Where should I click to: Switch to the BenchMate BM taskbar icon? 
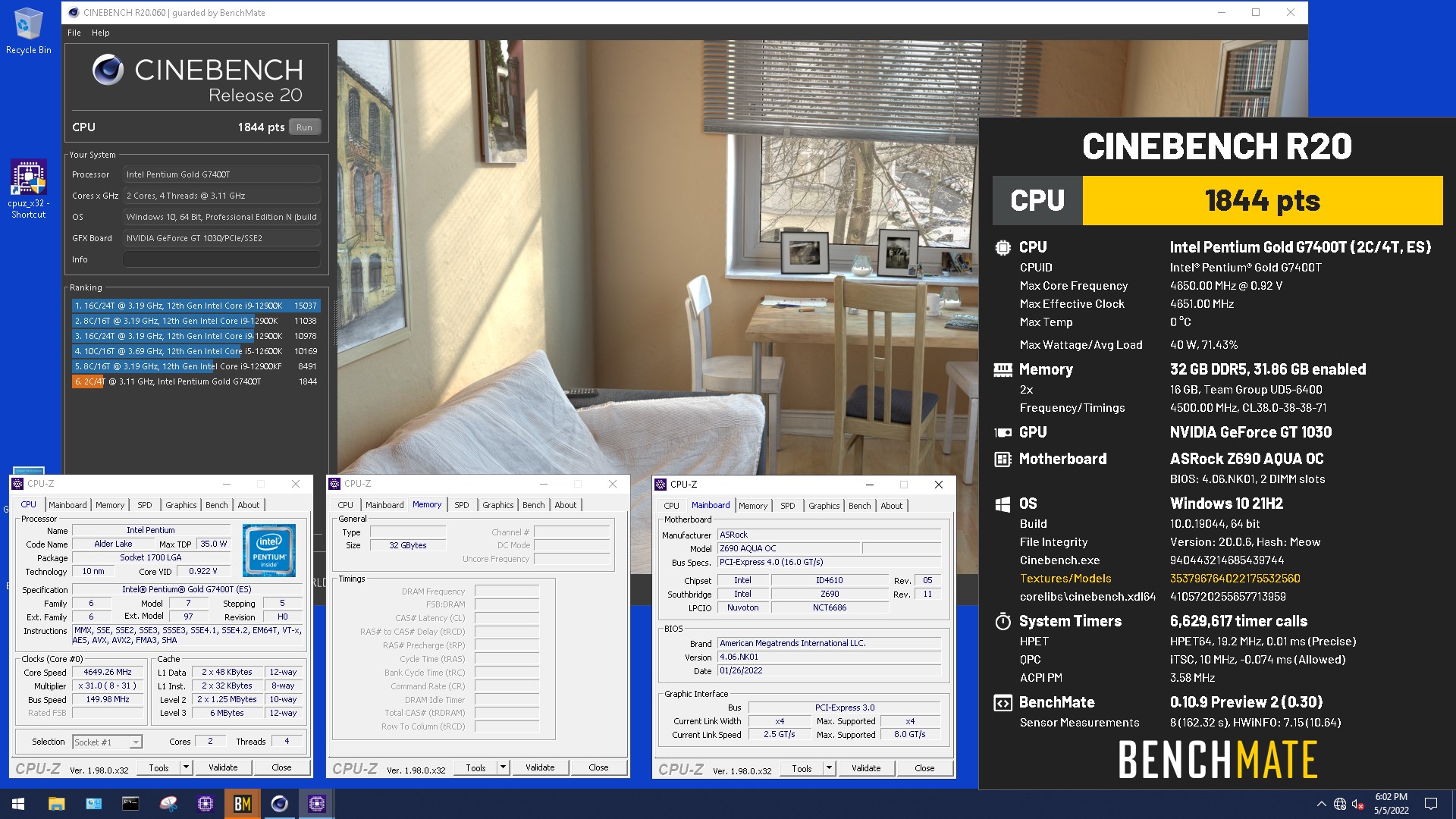(x=243, y=804)
